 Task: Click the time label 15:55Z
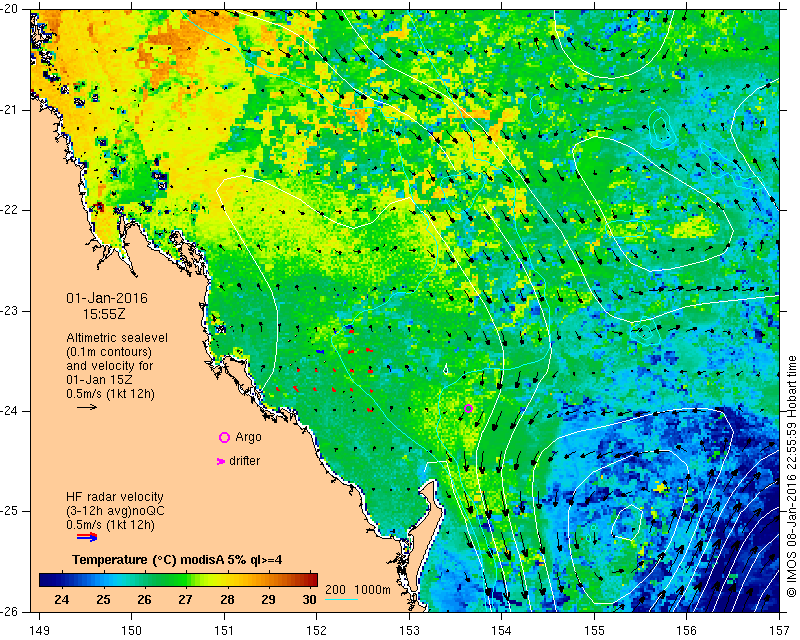104,314
